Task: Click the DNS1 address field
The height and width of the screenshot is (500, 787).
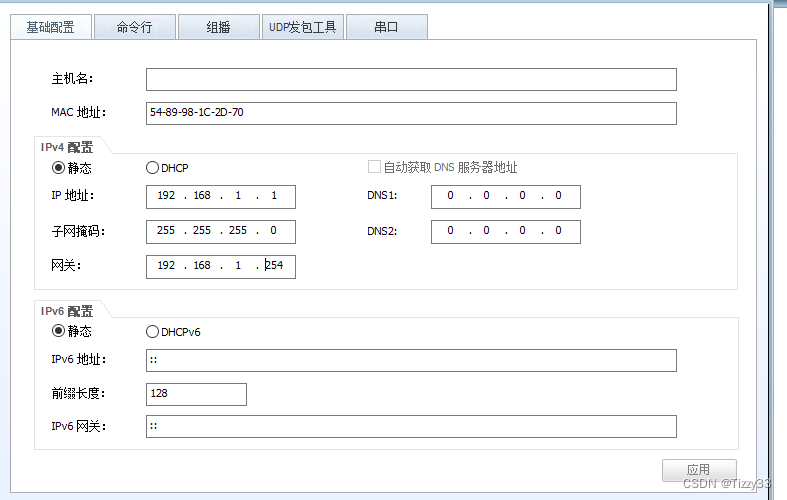Action: pyautogui.click(x=505, y=197)
